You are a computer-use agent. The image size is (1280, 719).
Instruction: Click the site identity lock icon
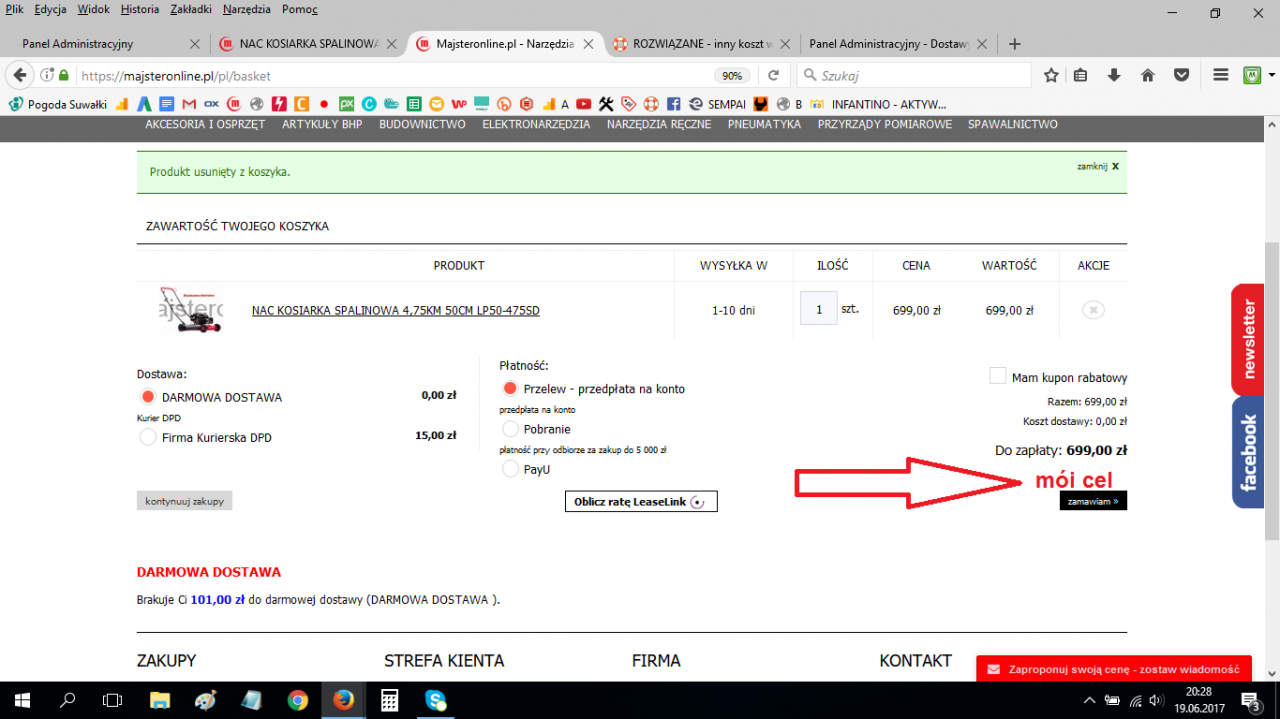point(64,76)
